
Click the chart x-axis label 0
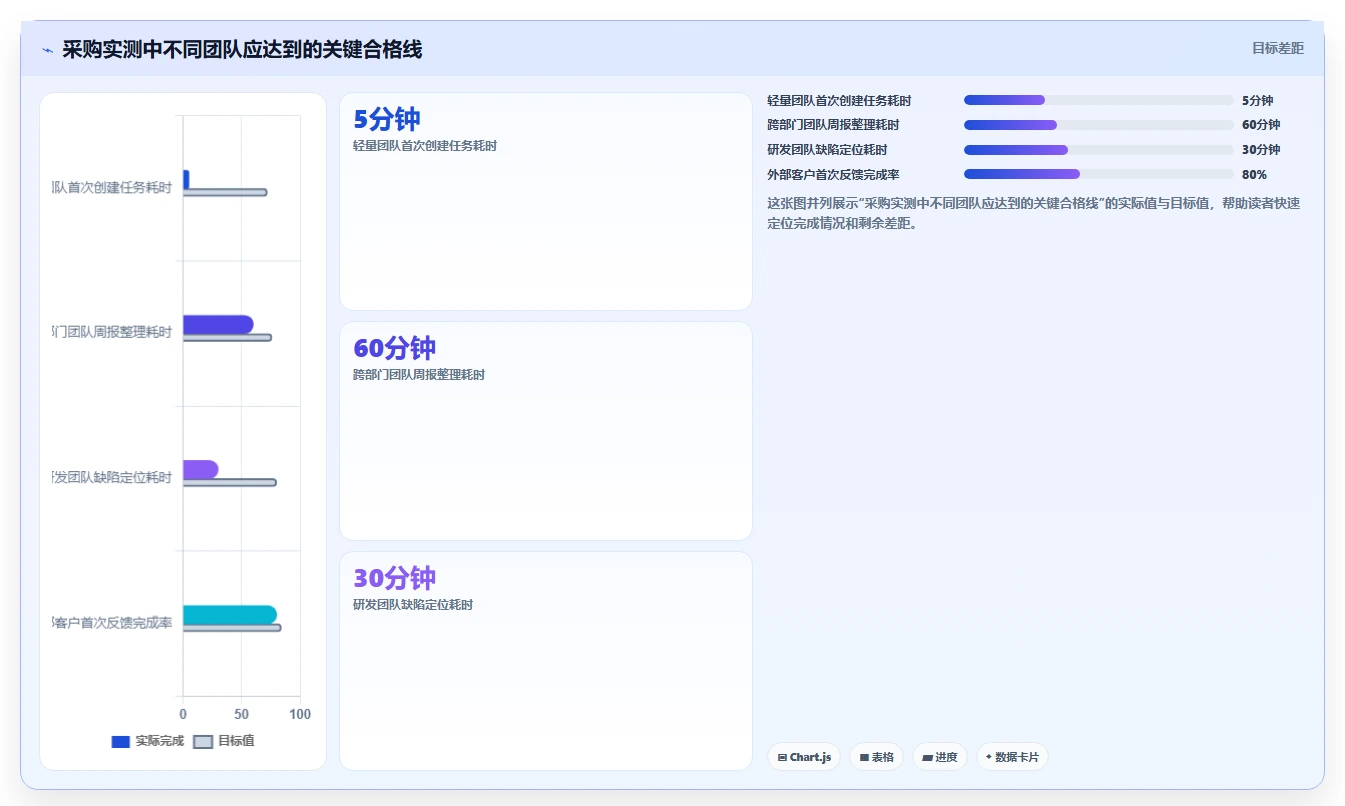[183, 714]
